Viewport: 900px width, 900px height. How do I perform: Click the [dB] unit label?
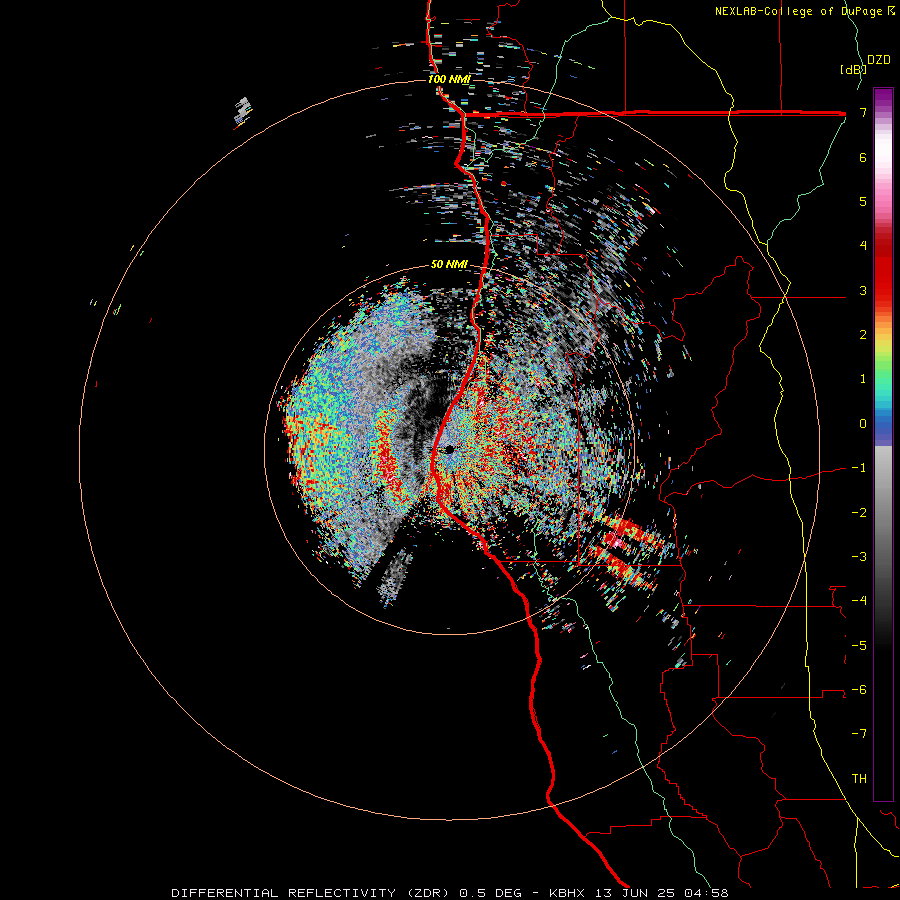click(x=852, y=69)
